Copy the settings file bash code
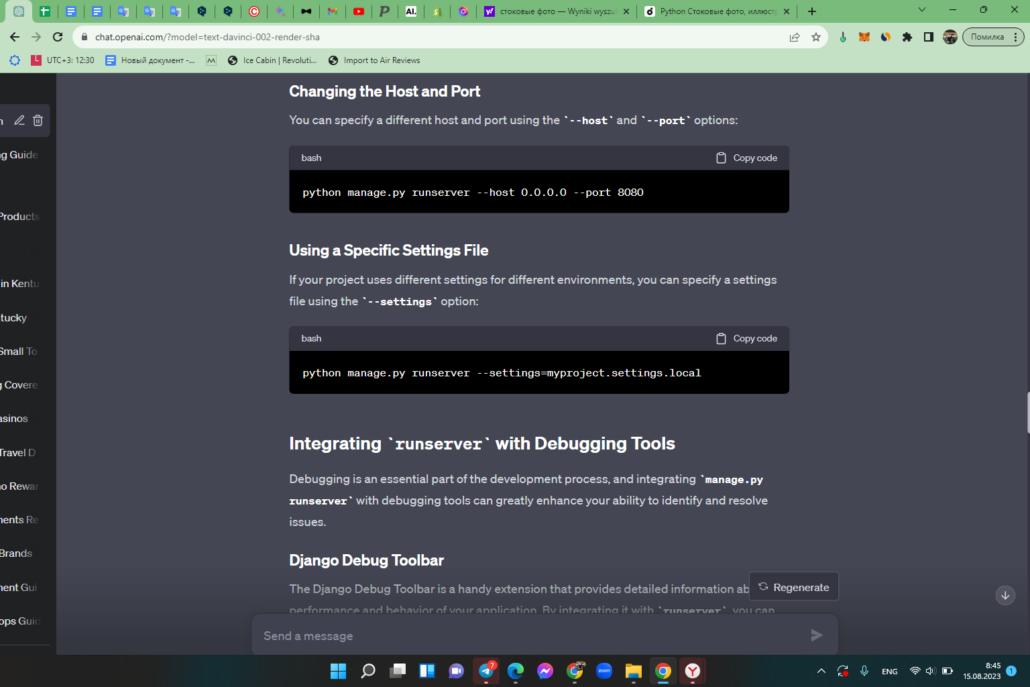This screenshot has width=1030, height=687. click(746, 338)
